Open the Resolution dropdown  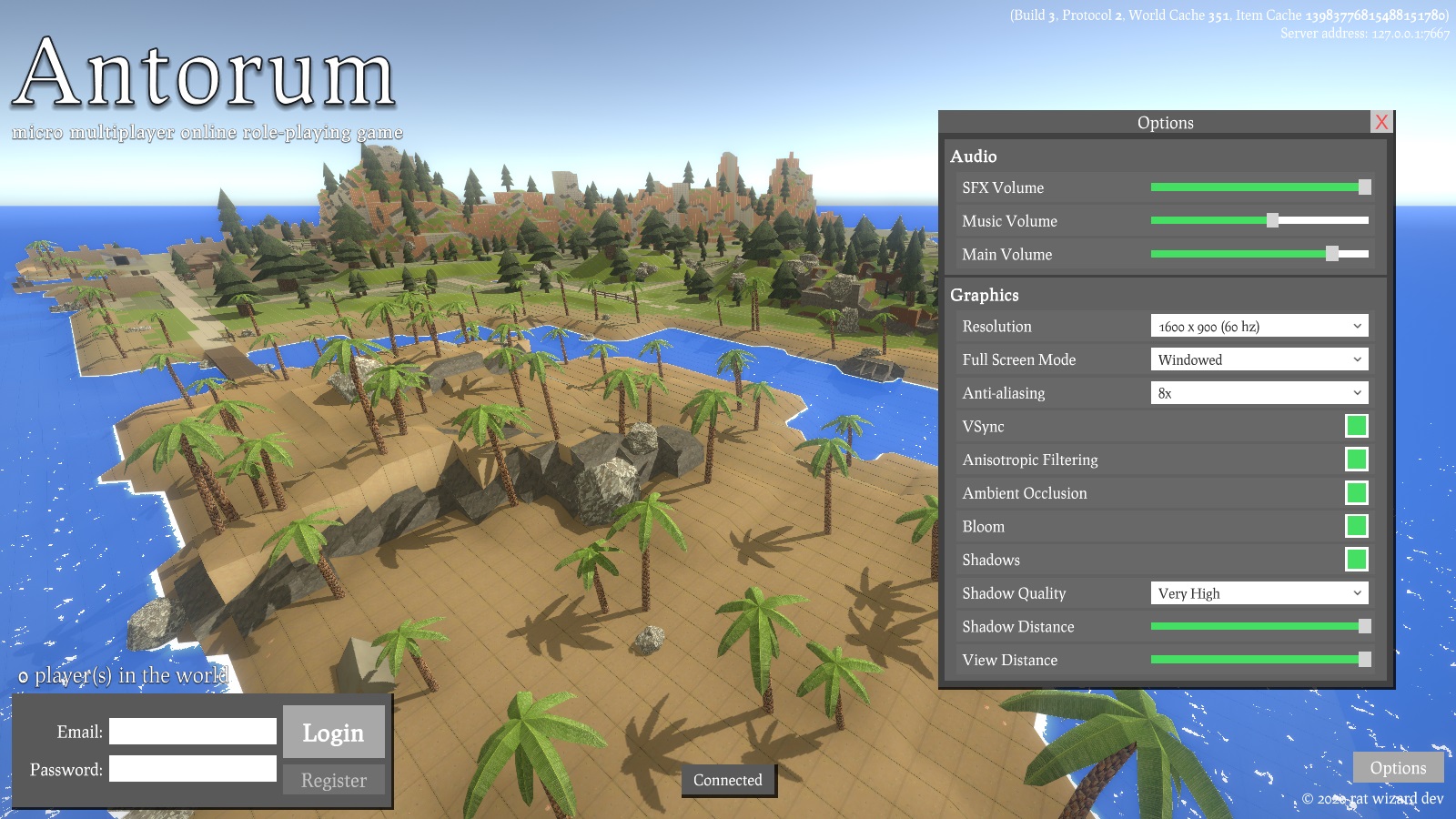click(x=1259, y=326)
